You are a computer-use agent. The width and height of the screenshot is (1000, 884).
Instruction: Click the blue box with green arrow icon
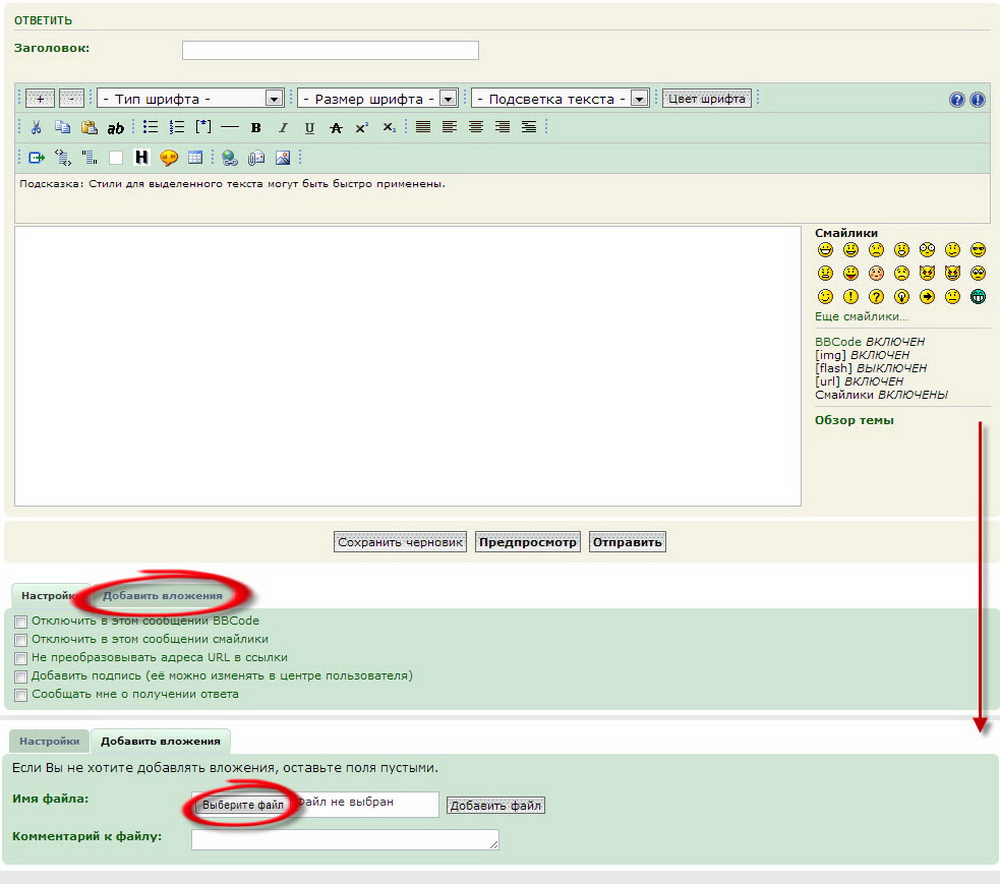click(x=36, y=158)
